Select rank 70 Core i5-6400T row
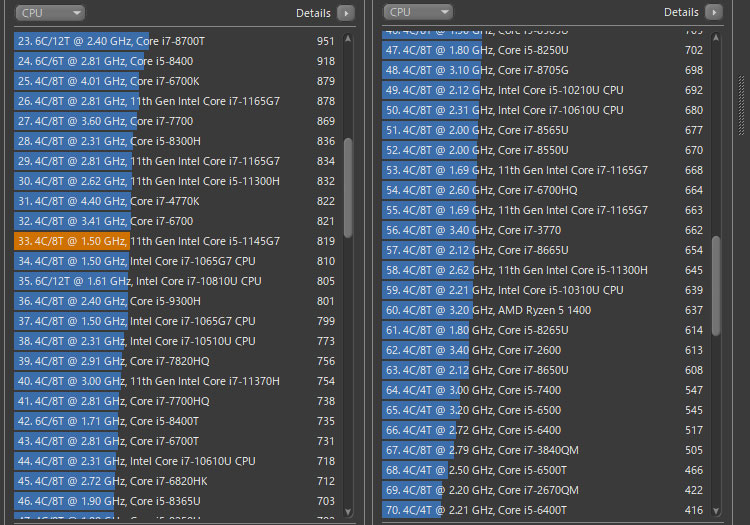 pyautogui.click(x=543, y=510)
